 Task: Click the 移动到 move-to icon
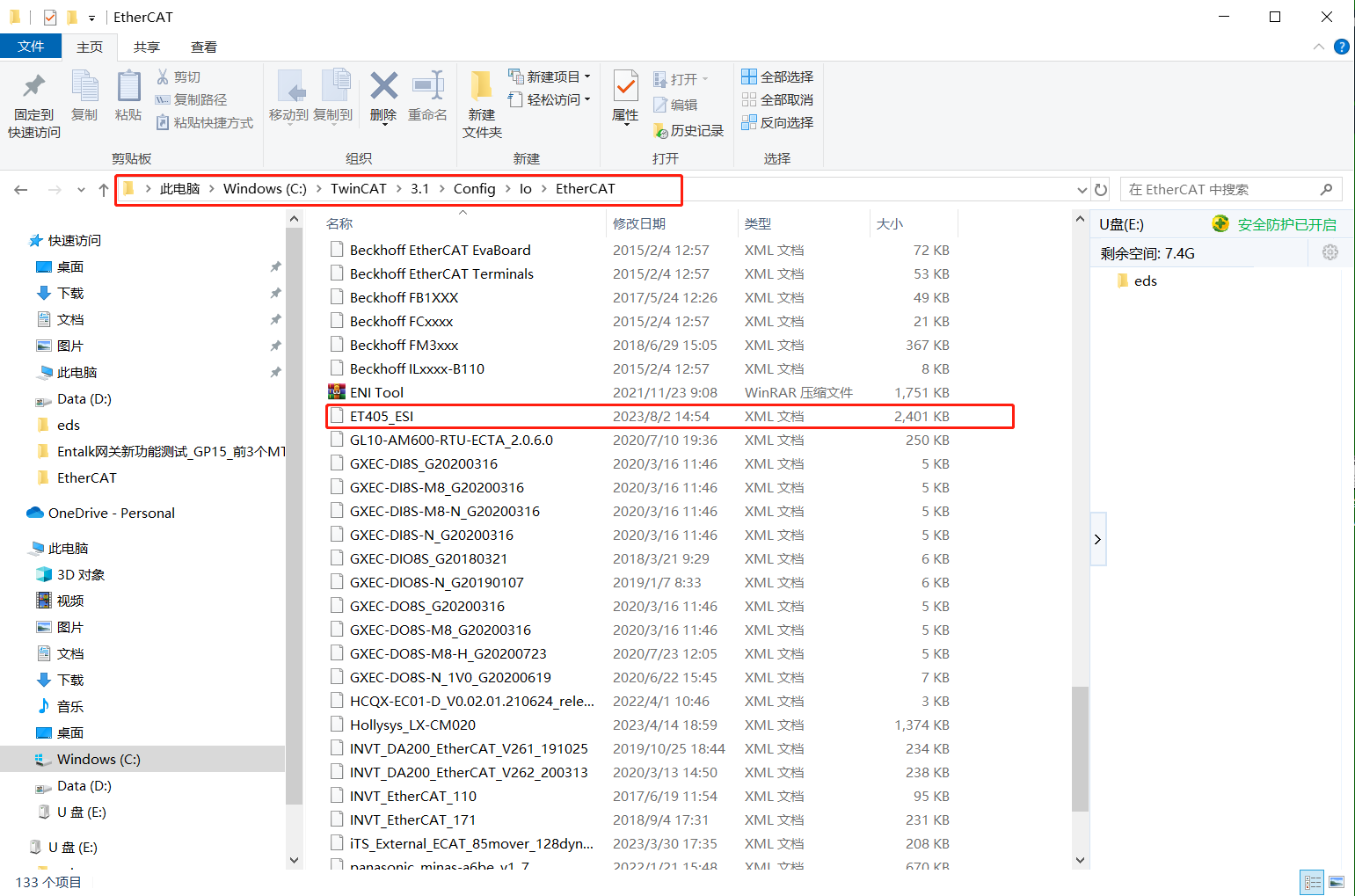point(289,86)
